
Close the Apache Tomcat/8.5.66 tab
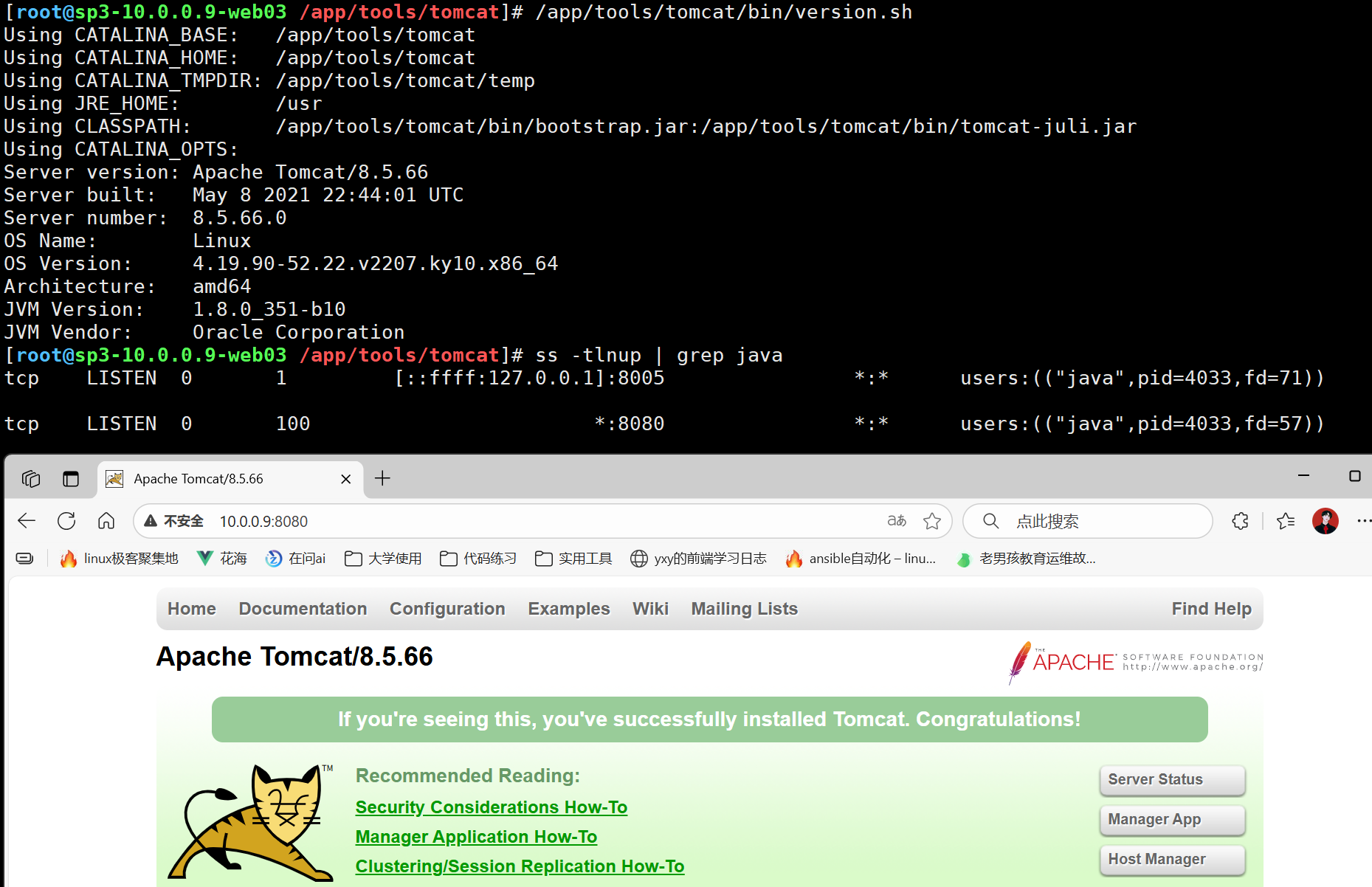coord(345,479)
